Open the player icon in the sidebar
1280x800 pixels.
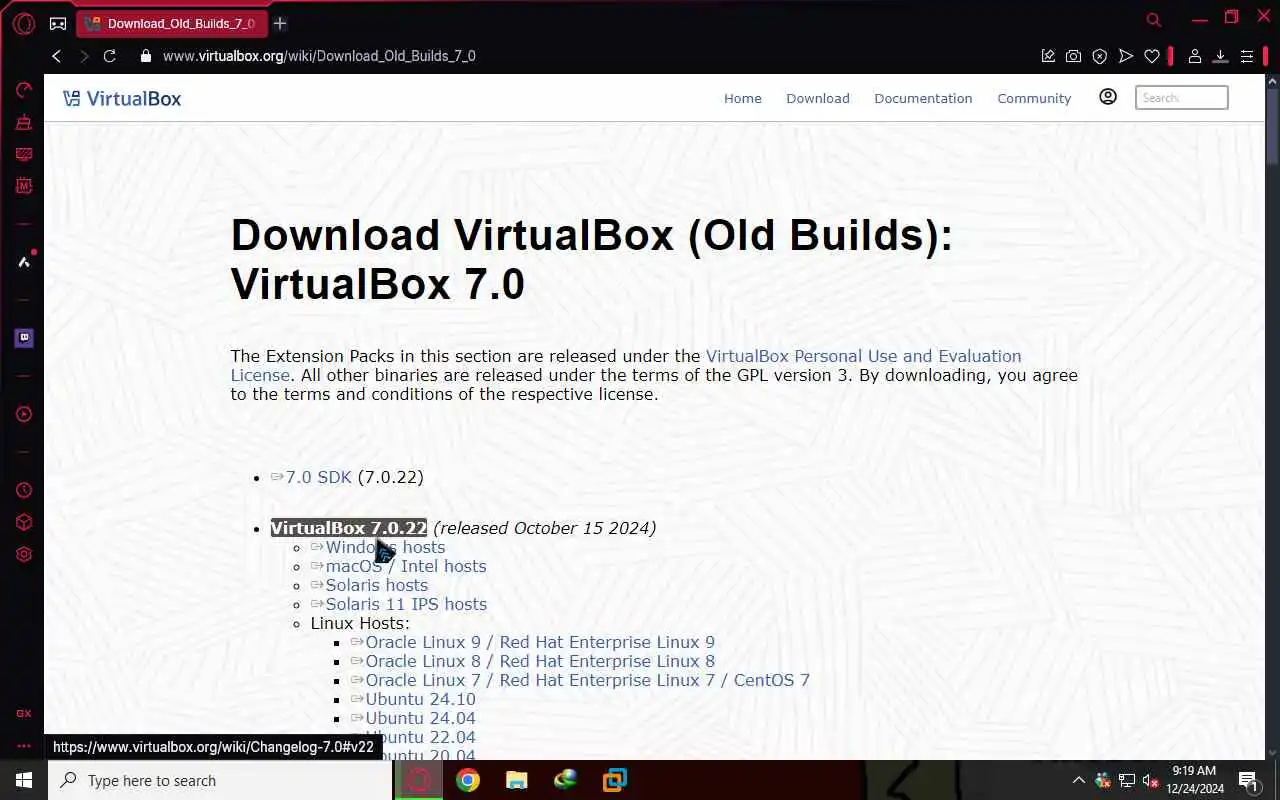(24, 414)
